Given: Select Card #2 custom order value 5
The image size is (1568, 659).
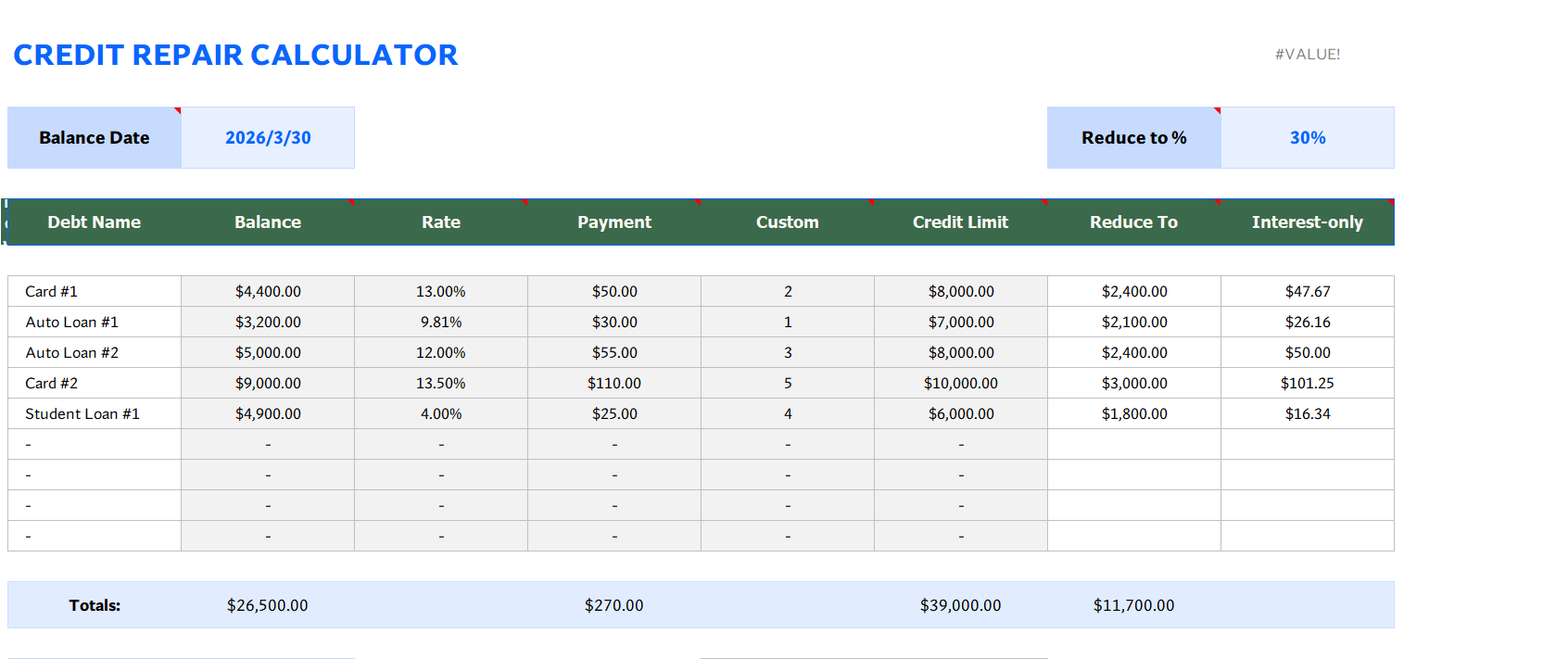Looking at the screenshot, I should point(788,383).
